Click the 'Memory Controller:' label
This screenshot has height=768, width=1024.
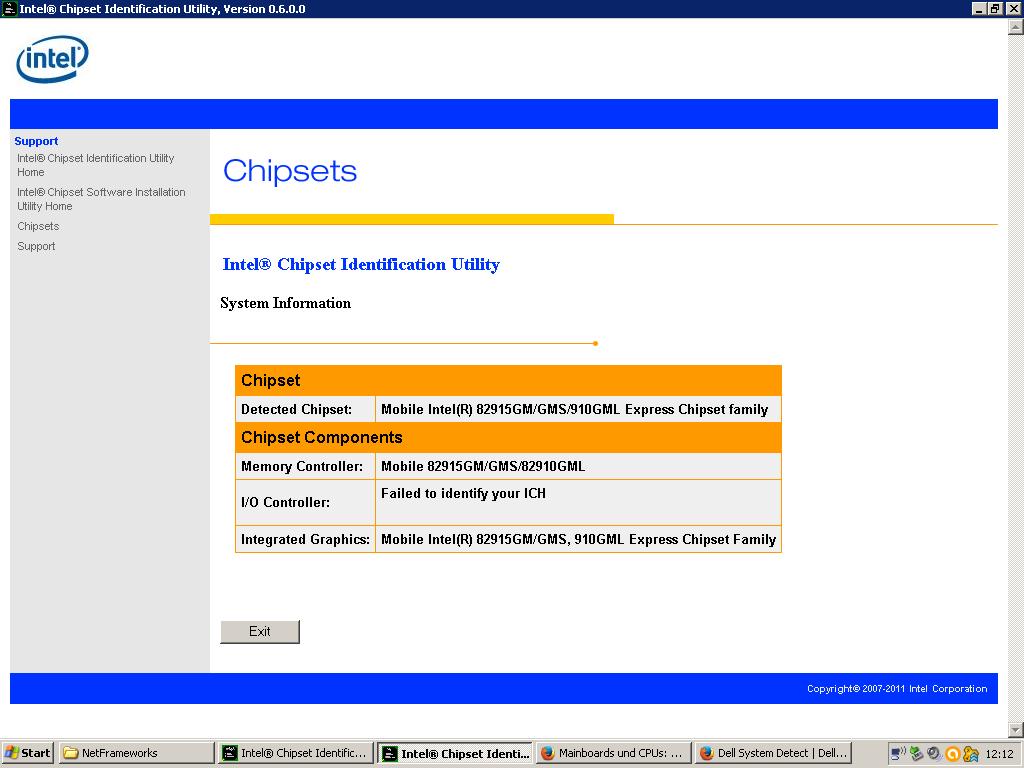pyautogui.click(x=302, y=466)
